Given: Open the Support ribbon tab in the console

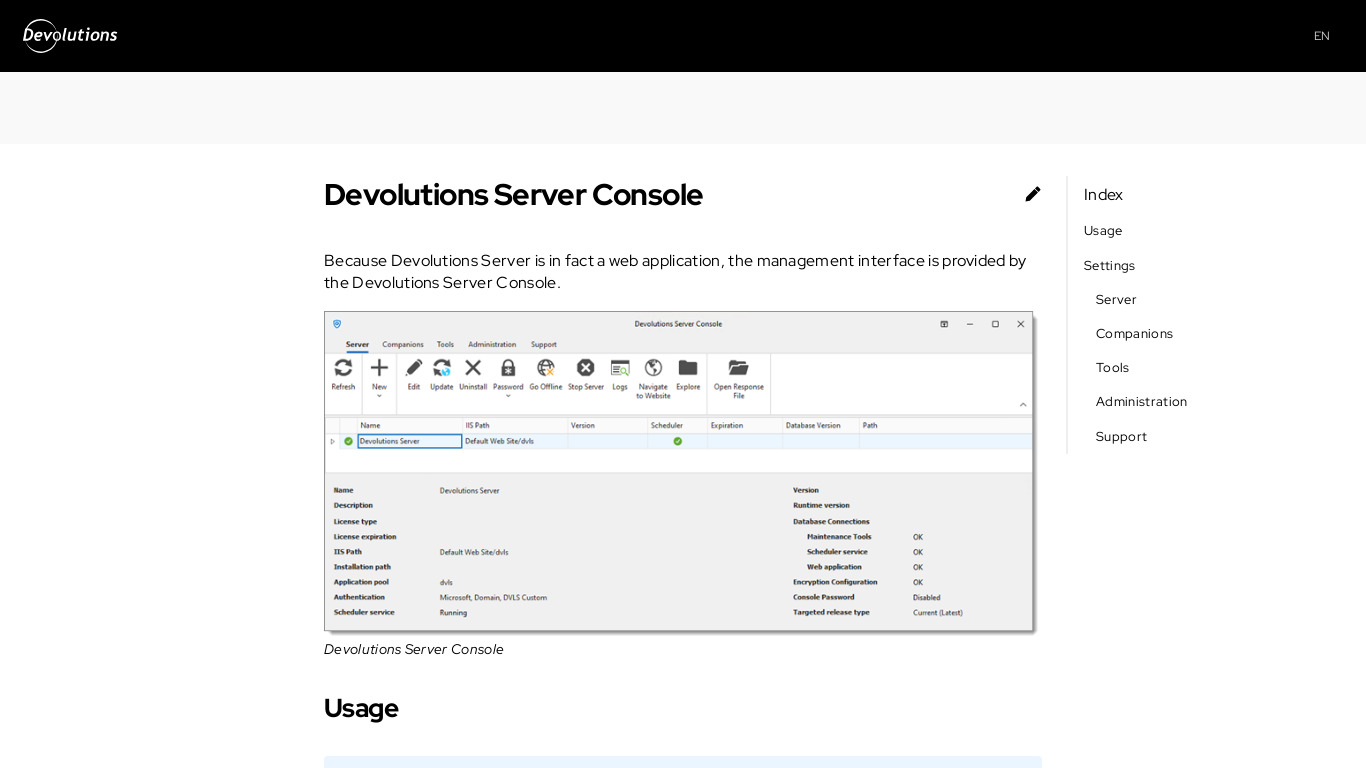Looking at the screenshot, I should (x=544, y=345).
